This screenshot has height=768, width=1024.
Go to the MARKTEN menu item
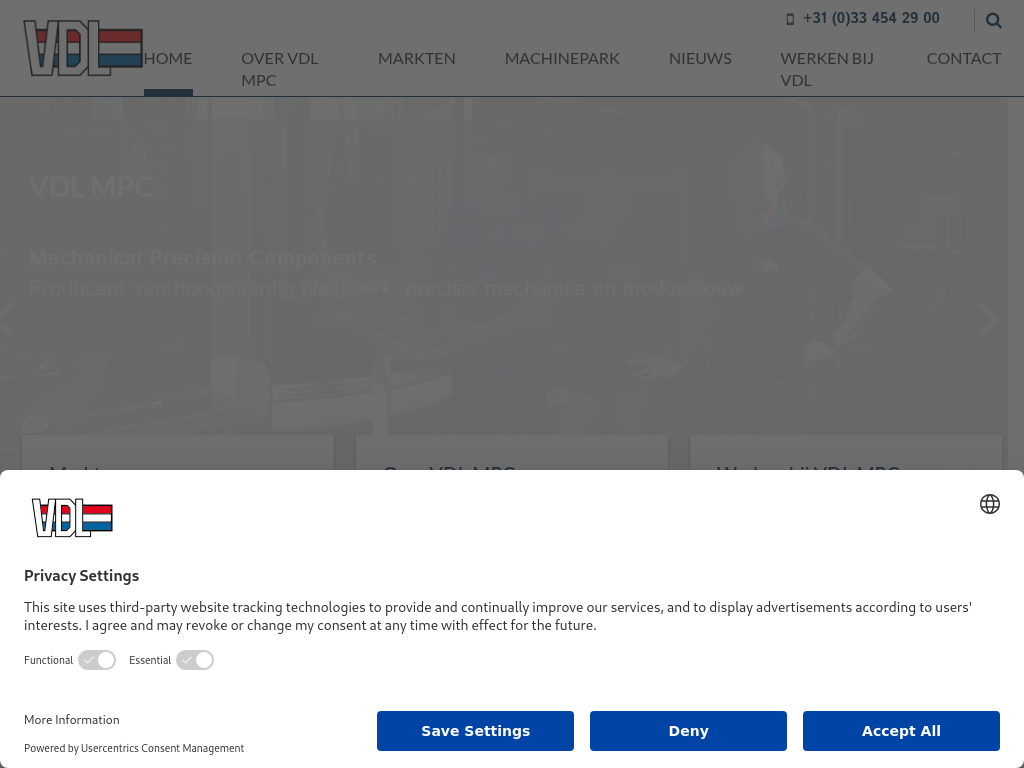point(417,59)
